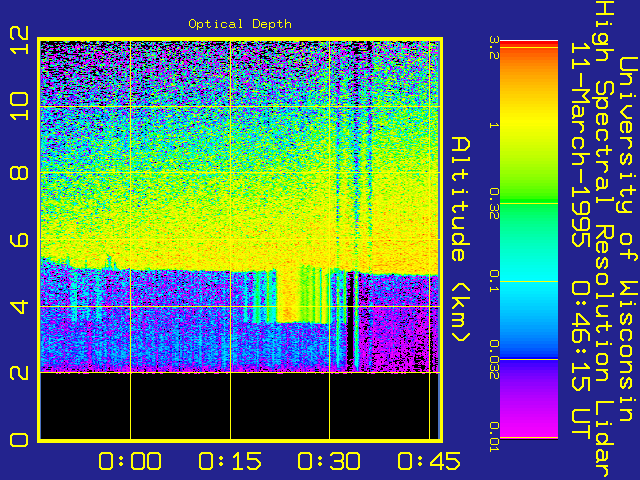The width and height of the screenshot is (640, 480).
Task: Click the time axis label '0:30'
Action: pyautogui.click(x=329, y=461)
